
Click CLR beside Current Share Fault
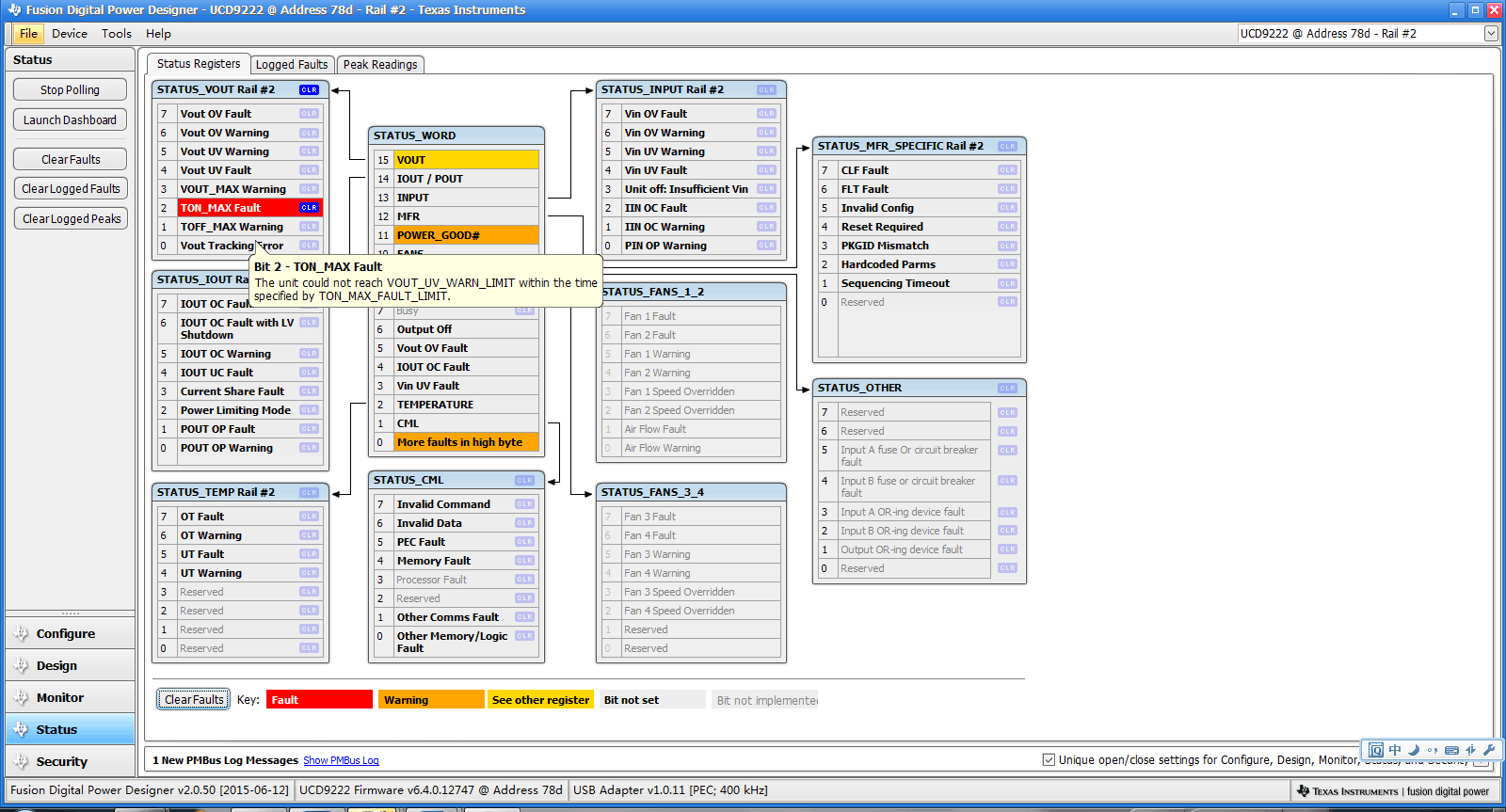coord(309,391)
